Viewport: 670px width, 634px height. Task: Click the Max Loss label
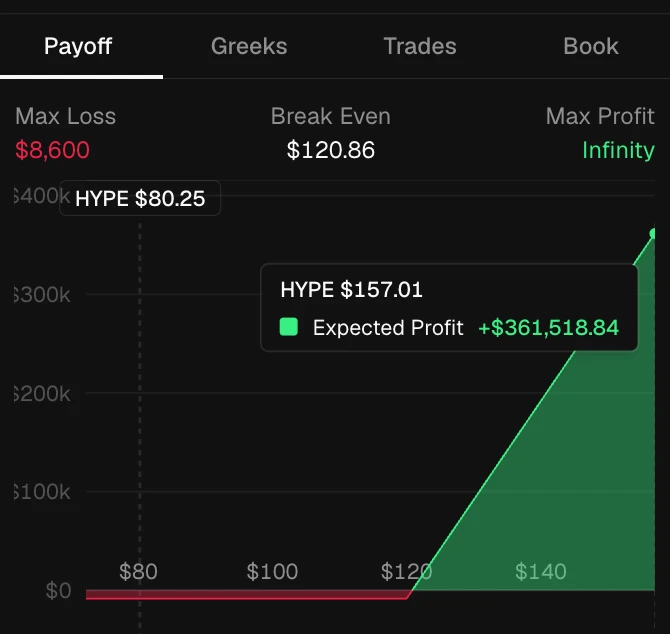(x=65, y=116)
